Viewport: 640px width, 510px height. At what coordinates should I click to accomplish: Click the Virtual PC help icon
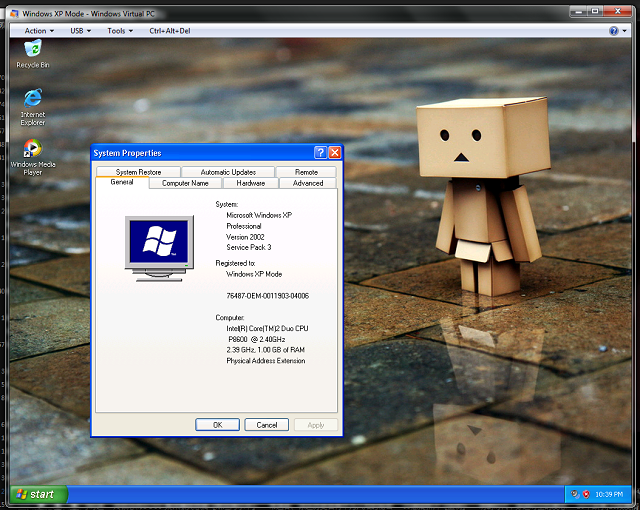pyautogui.click(x=613, y=31)
